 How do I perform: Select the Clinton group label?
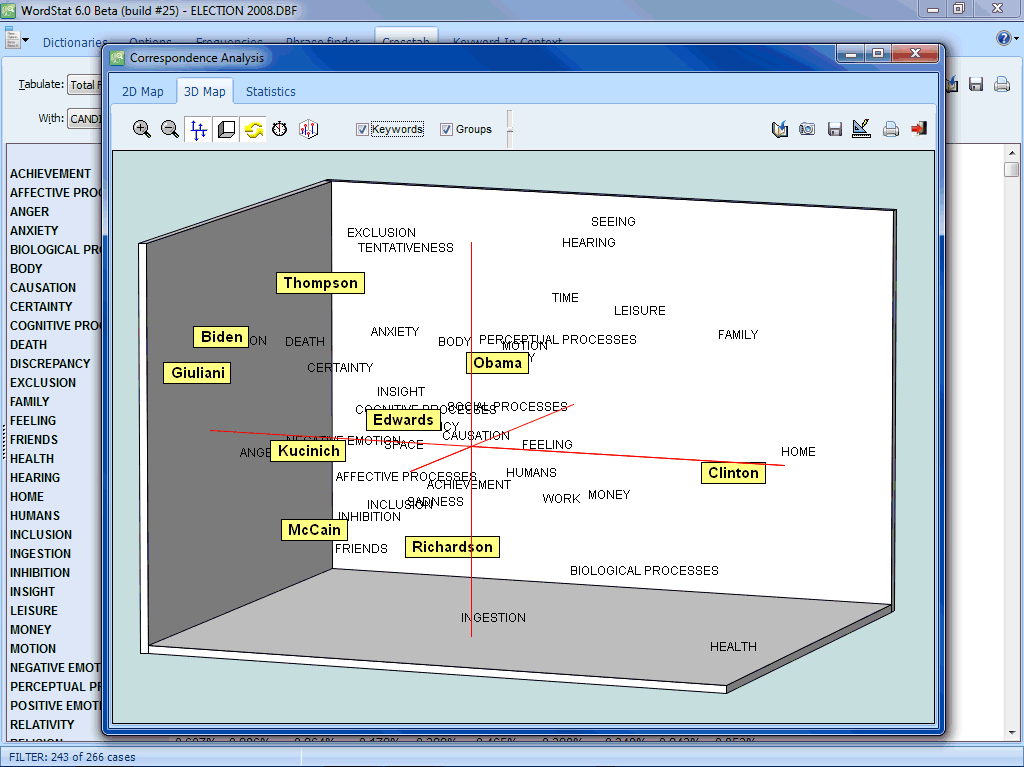(x=733, y=473)
